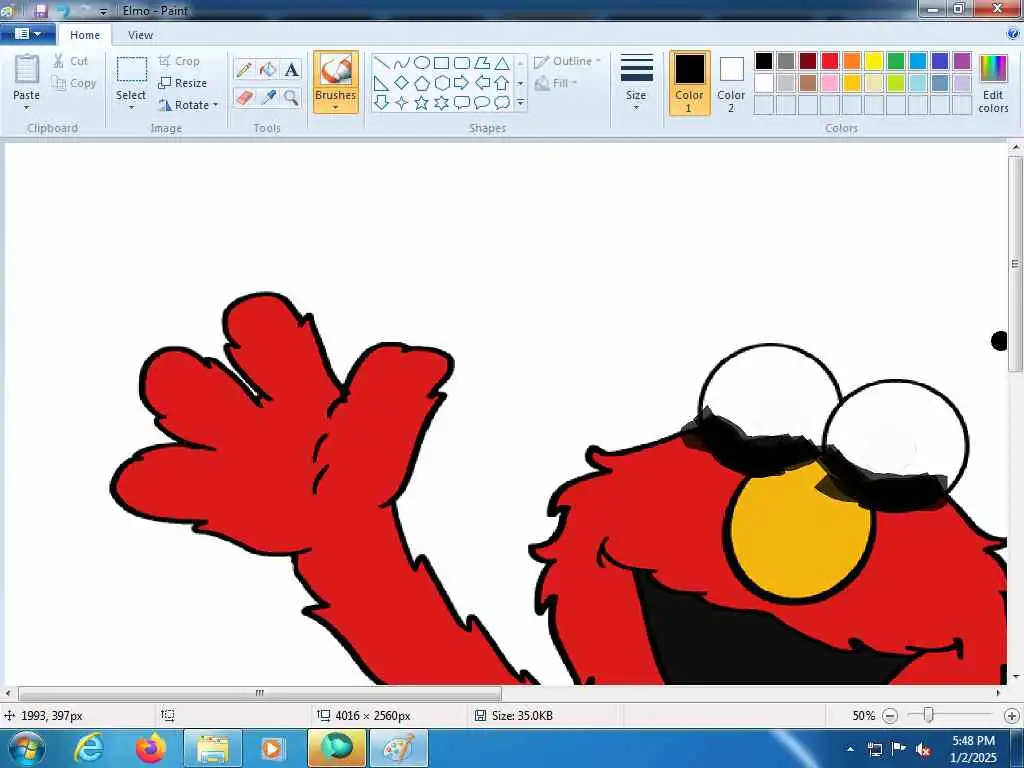
Task: Pick the red color swatch
Action: pyautogui.click(x=830, y=61)
